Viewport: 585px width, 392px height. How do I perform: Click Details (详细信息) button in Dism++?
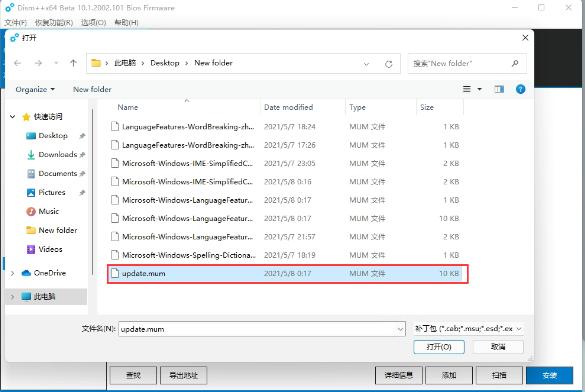(398, 375)
